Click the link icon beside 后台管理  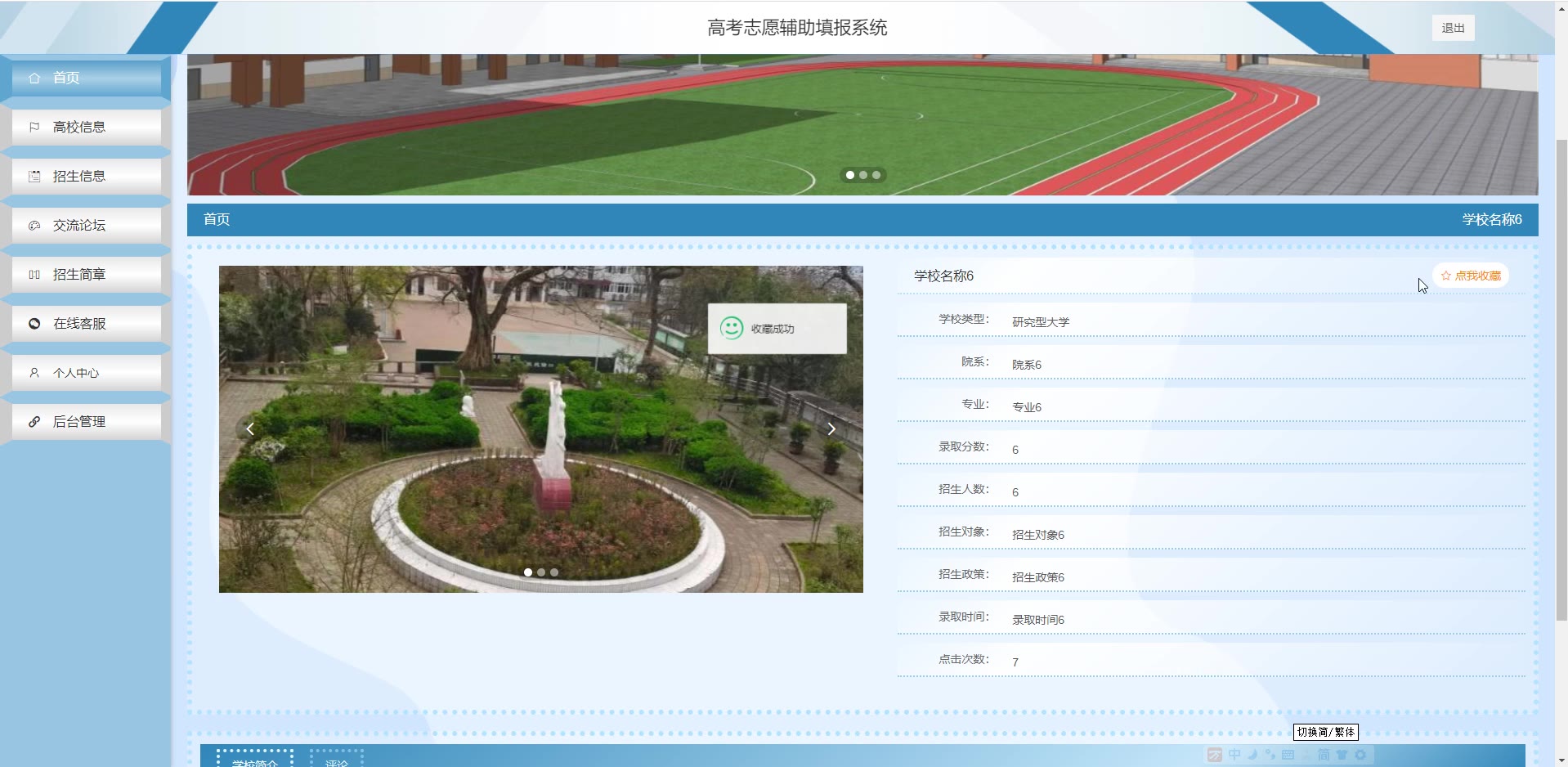coord(34,422)
